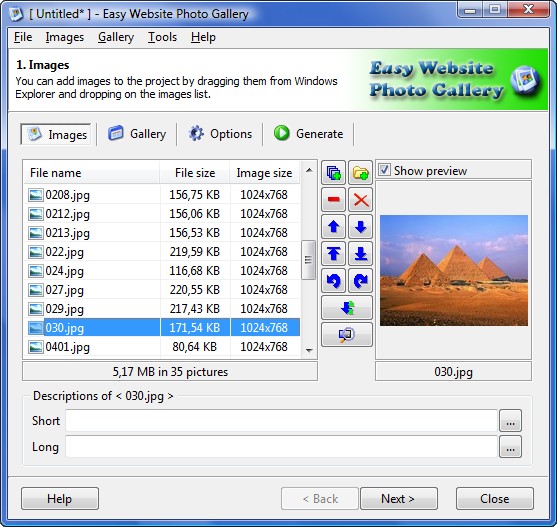Image resolution: width=557 pixels, height=527 pixels.
Task: Move selected image to bottom of list
Action: (360, 254)
